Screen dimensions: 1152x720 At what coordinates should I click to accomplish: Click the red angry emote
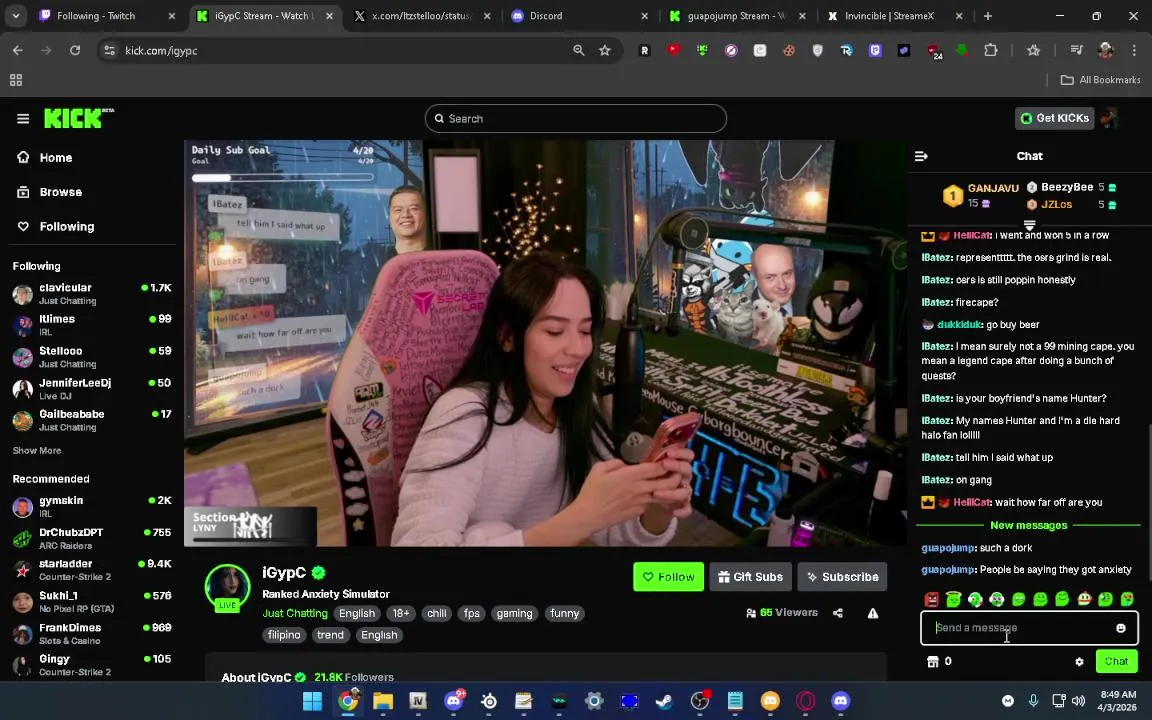tap(932, 600)
